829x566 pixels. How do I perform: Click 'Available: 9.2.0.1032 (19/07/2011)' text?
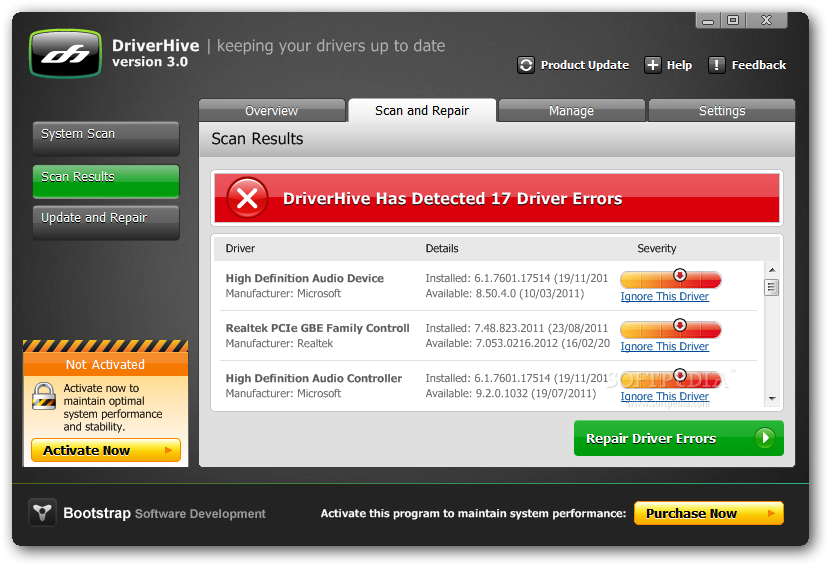(511, 394)
